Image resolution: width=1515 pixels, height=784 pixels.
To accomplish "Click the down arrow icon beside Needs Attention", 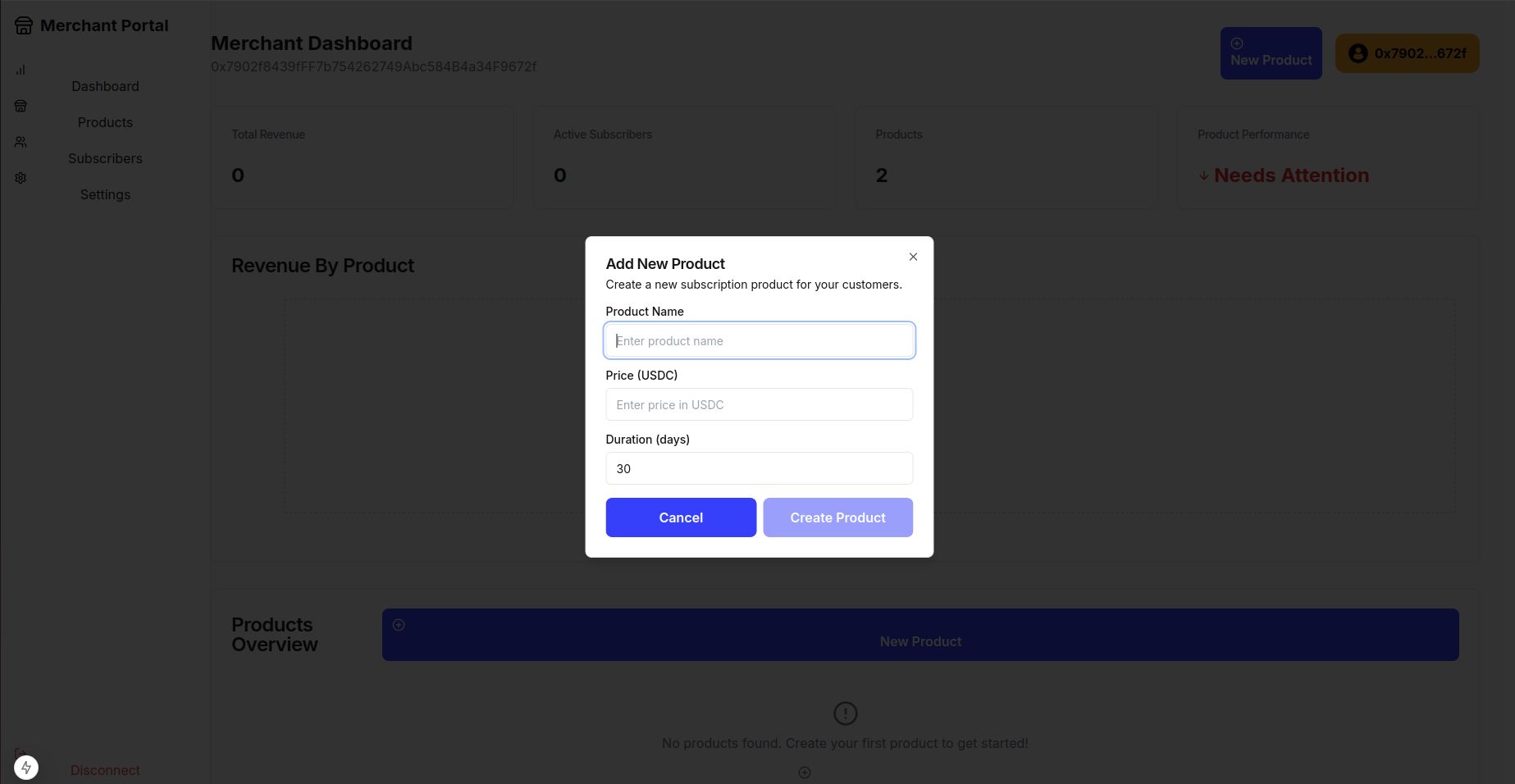I will (x=1204, y=175).
